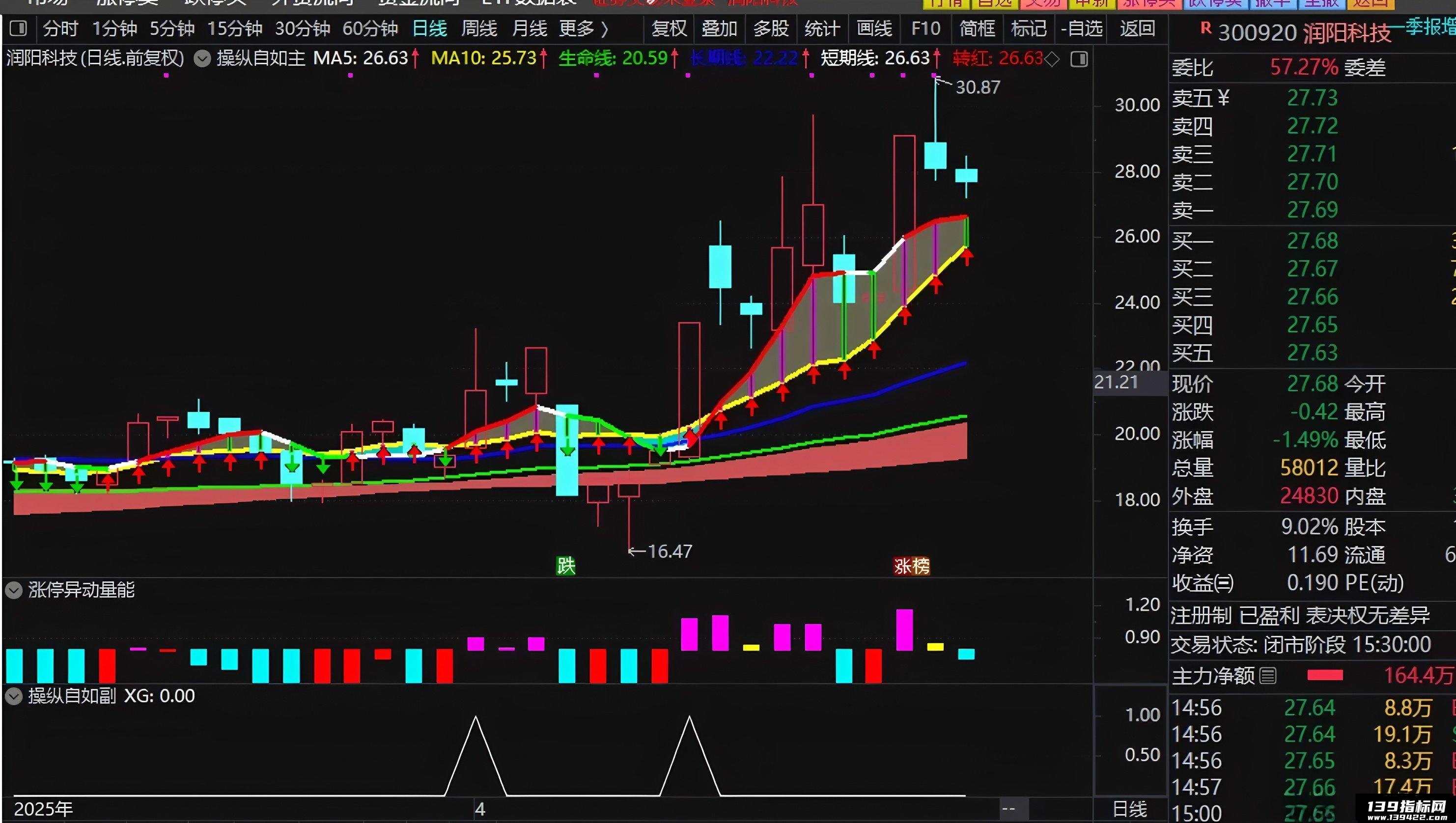
Task: Click the R margin badge before 300920
Action: coord(1205,27)
